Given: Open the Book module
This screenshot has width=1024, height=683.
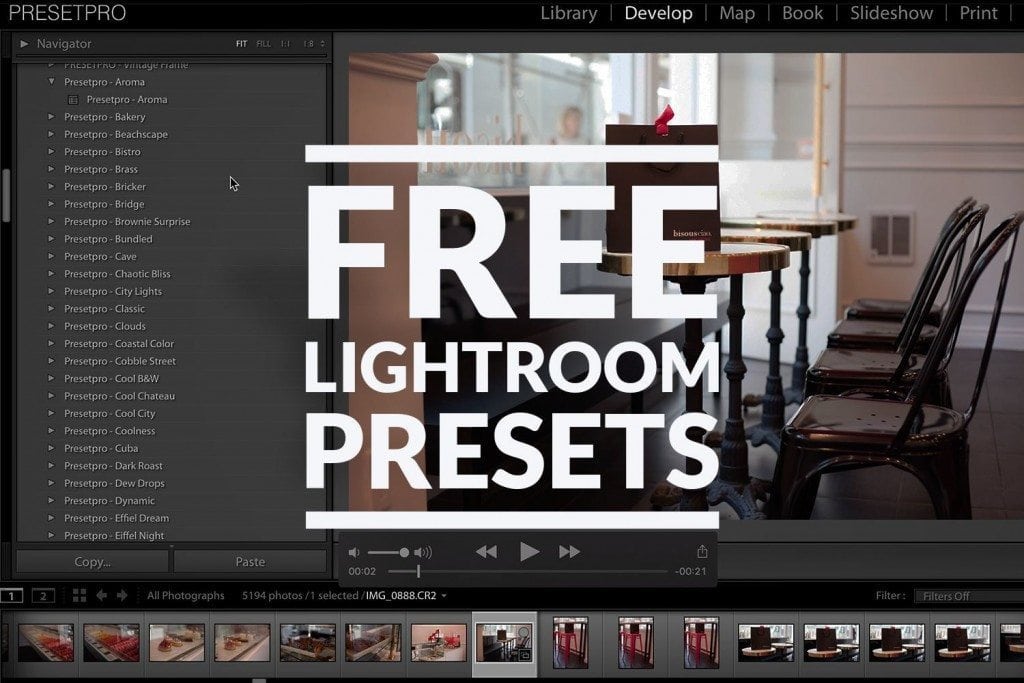Looking at the screenshot, I should 803,13.
